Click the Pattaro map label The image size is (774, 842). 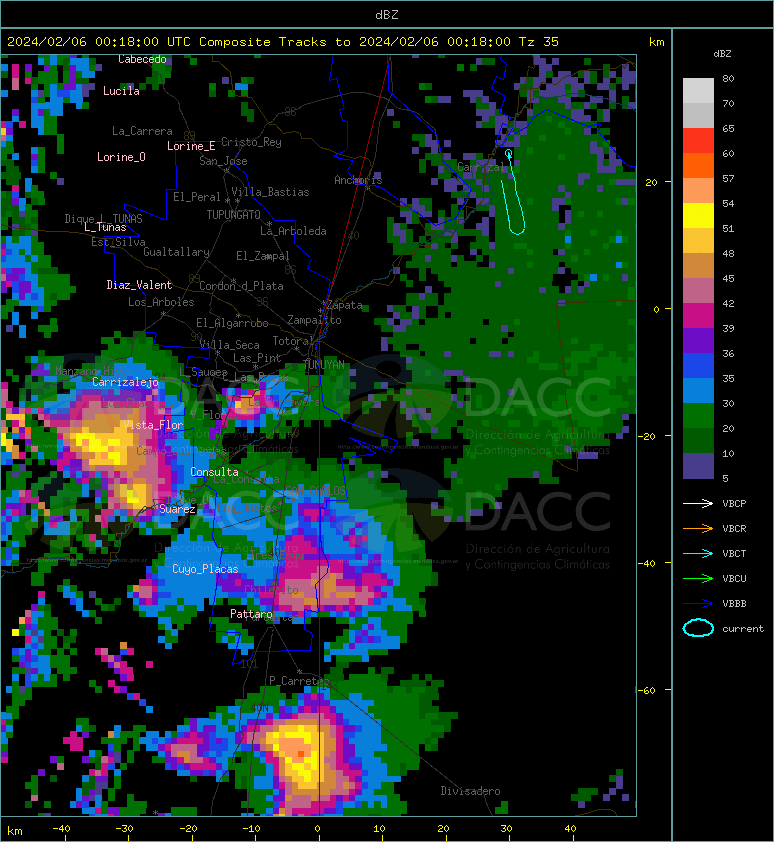pyautogui.click(x=251, y=614)
